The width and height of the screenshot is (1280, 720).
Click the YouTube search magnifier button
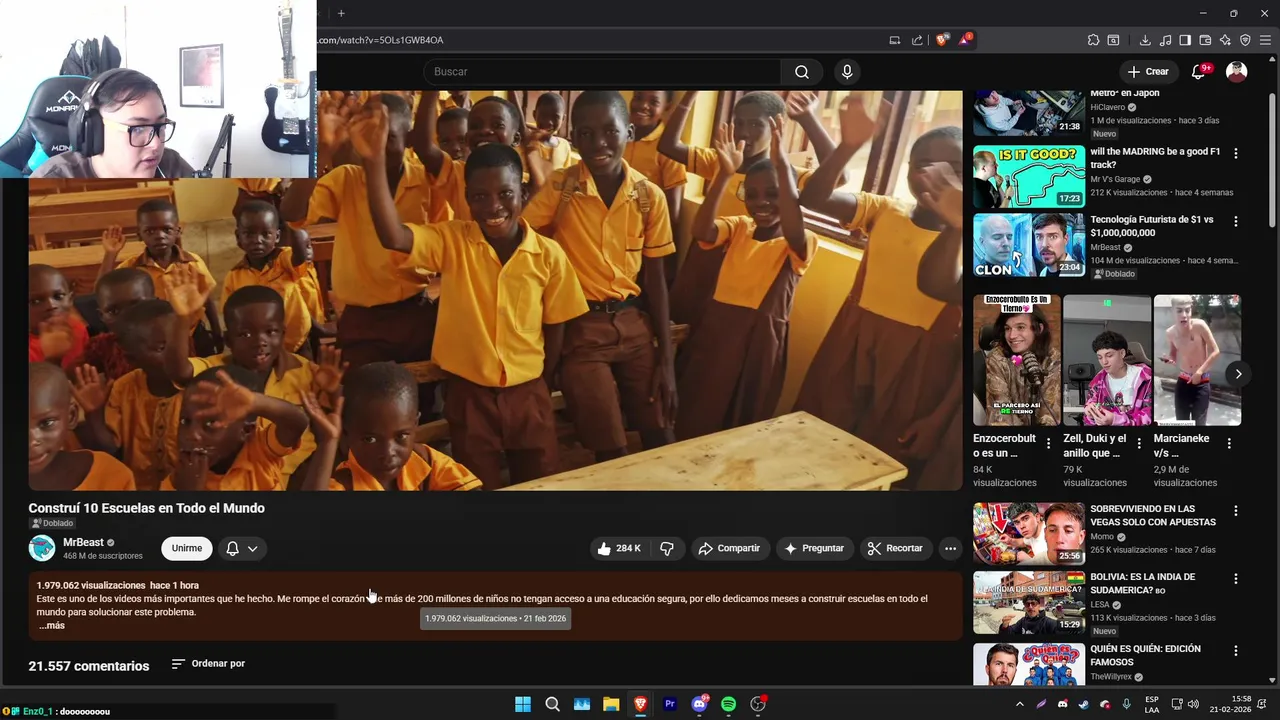(802, 72)
